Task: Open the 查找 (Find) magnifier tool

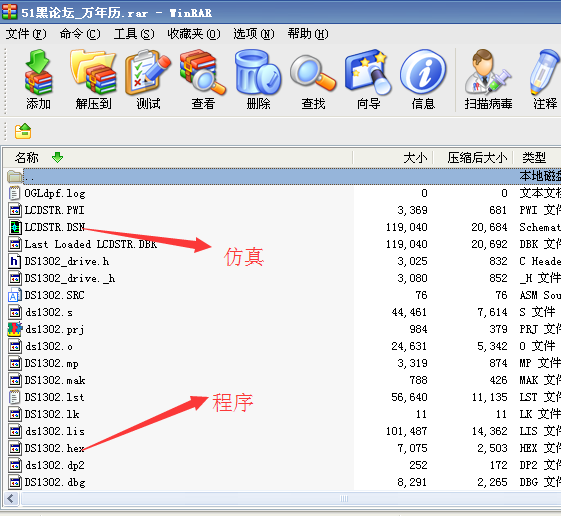Action: pos(313,80)
